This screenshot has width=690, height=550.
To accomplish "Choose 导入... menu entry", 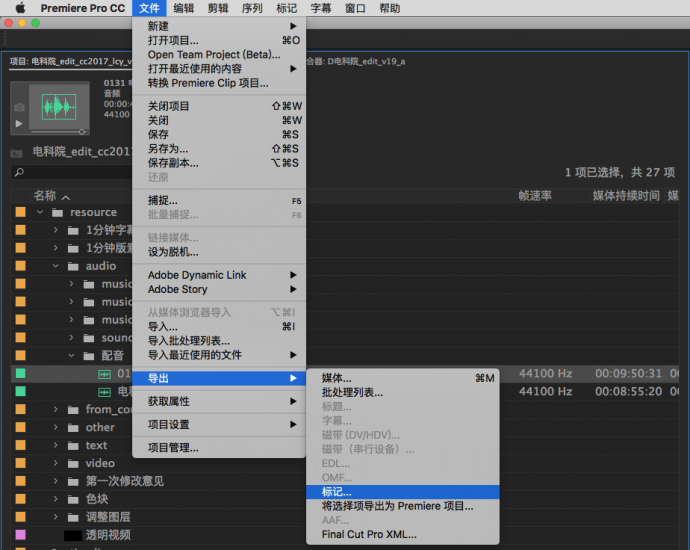I will coord(219,326).
